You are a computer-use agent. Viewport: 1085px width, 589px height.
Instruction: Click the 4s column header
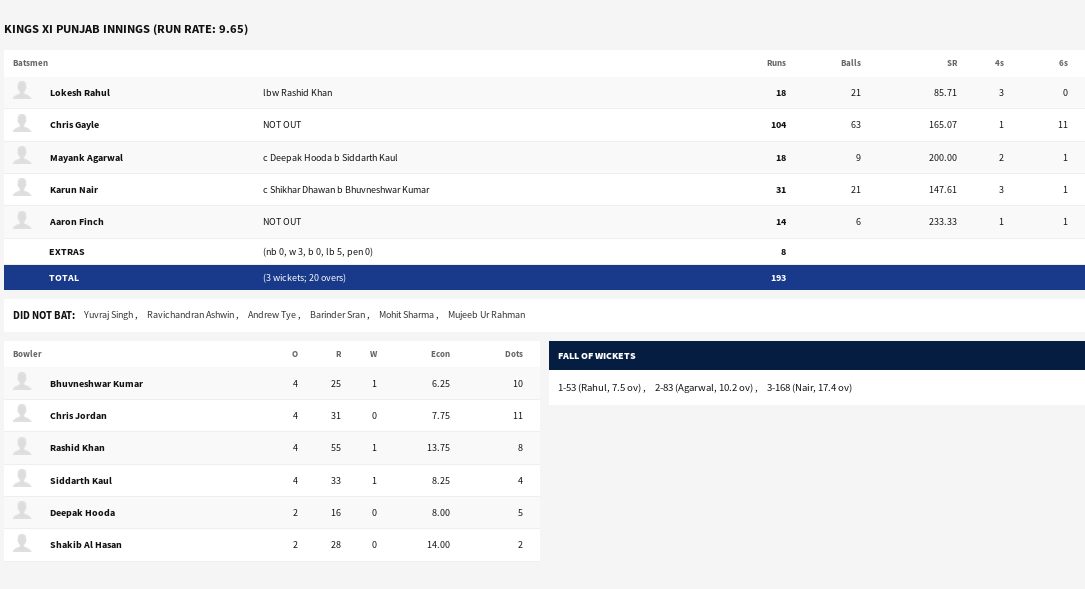click(x=999, y=63)
